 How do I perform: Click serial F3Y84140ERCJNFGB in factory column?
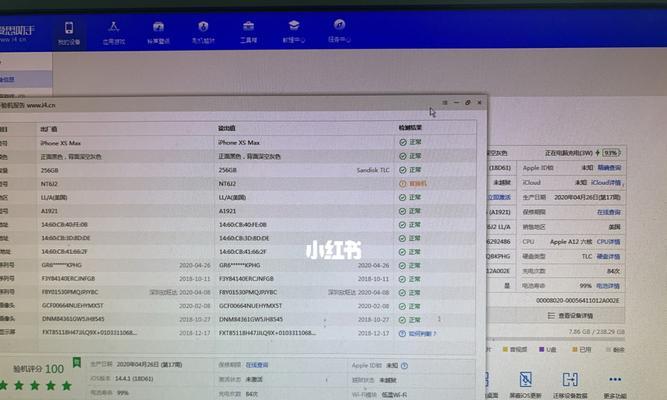tap(68, 279)
